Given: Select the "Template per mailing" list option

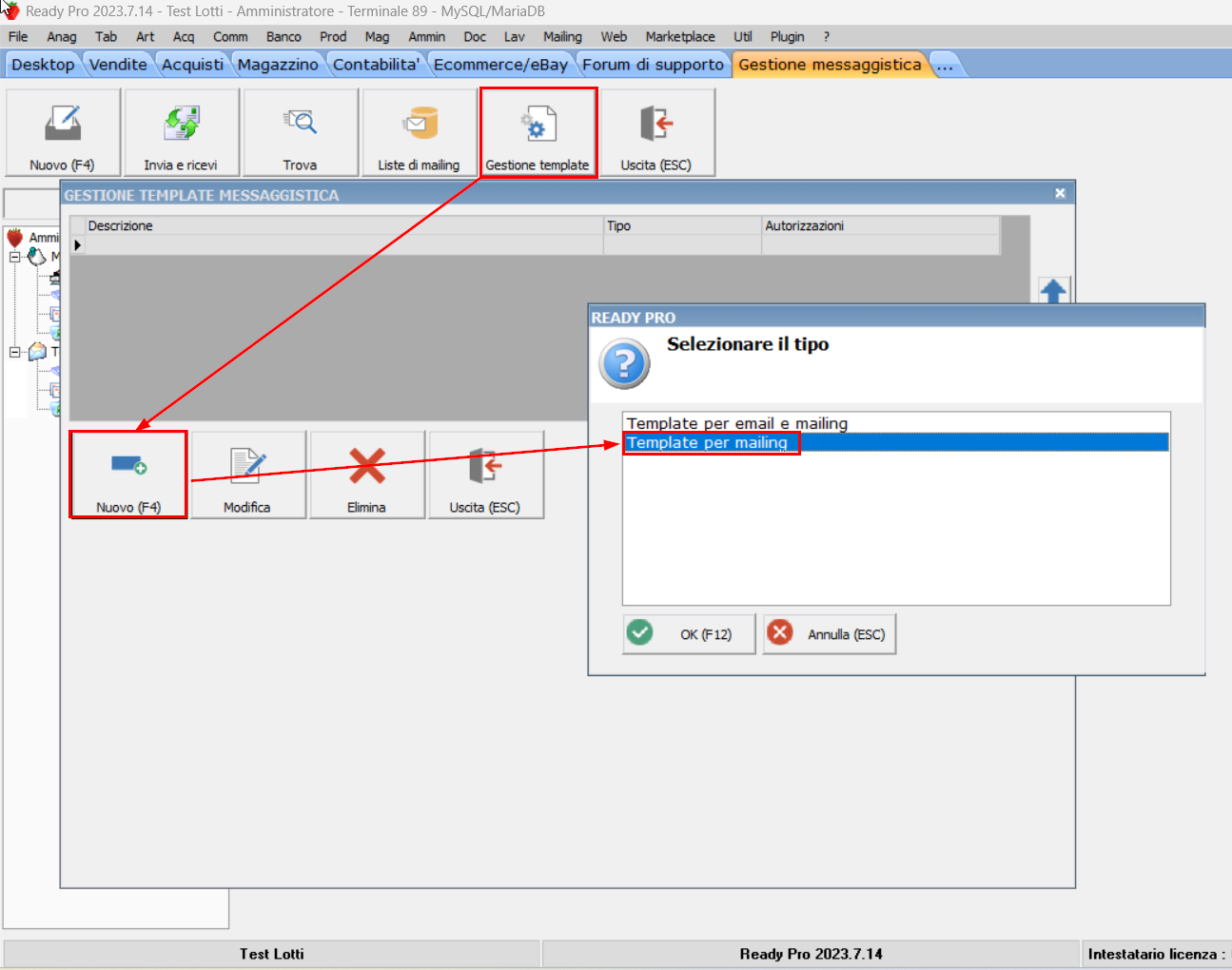Looking at the screenshot, I should click(x=896, y=442).
